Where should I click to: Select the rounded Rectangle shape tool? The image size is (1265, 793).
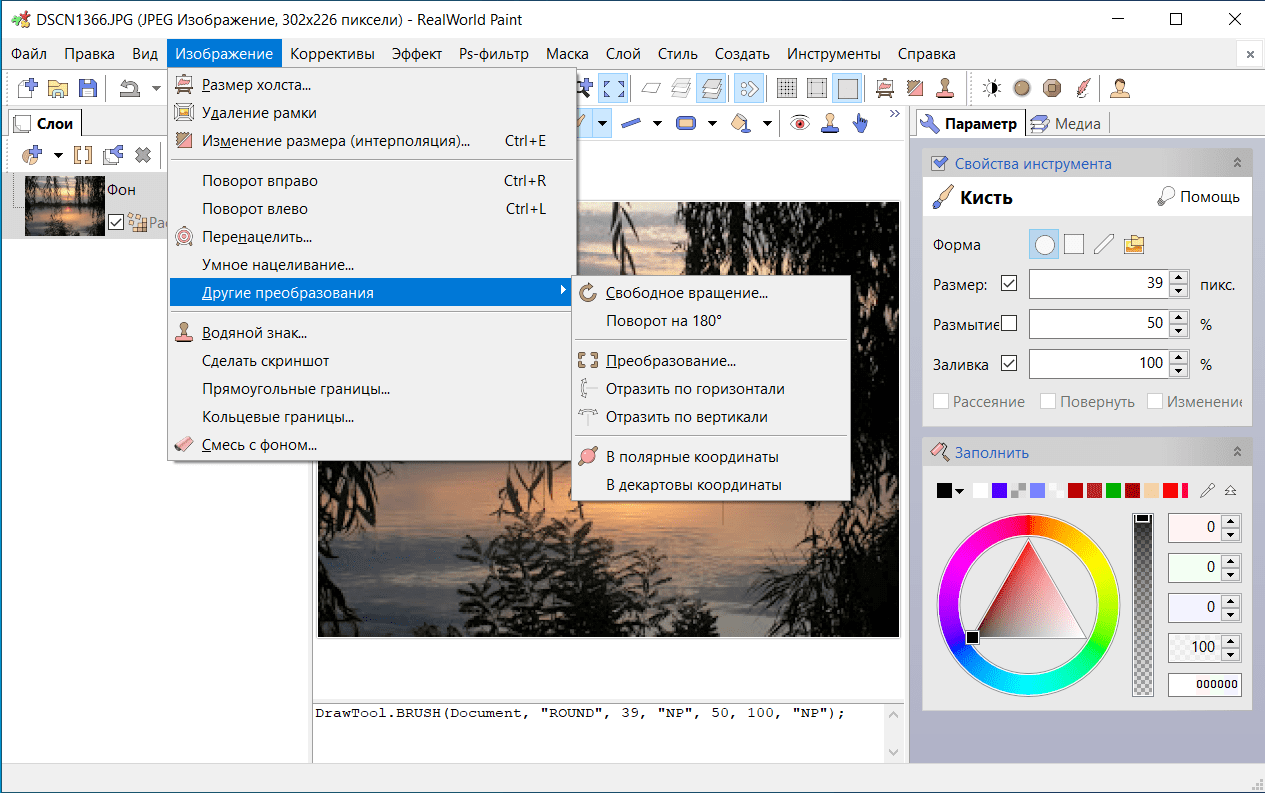(686, 123)
